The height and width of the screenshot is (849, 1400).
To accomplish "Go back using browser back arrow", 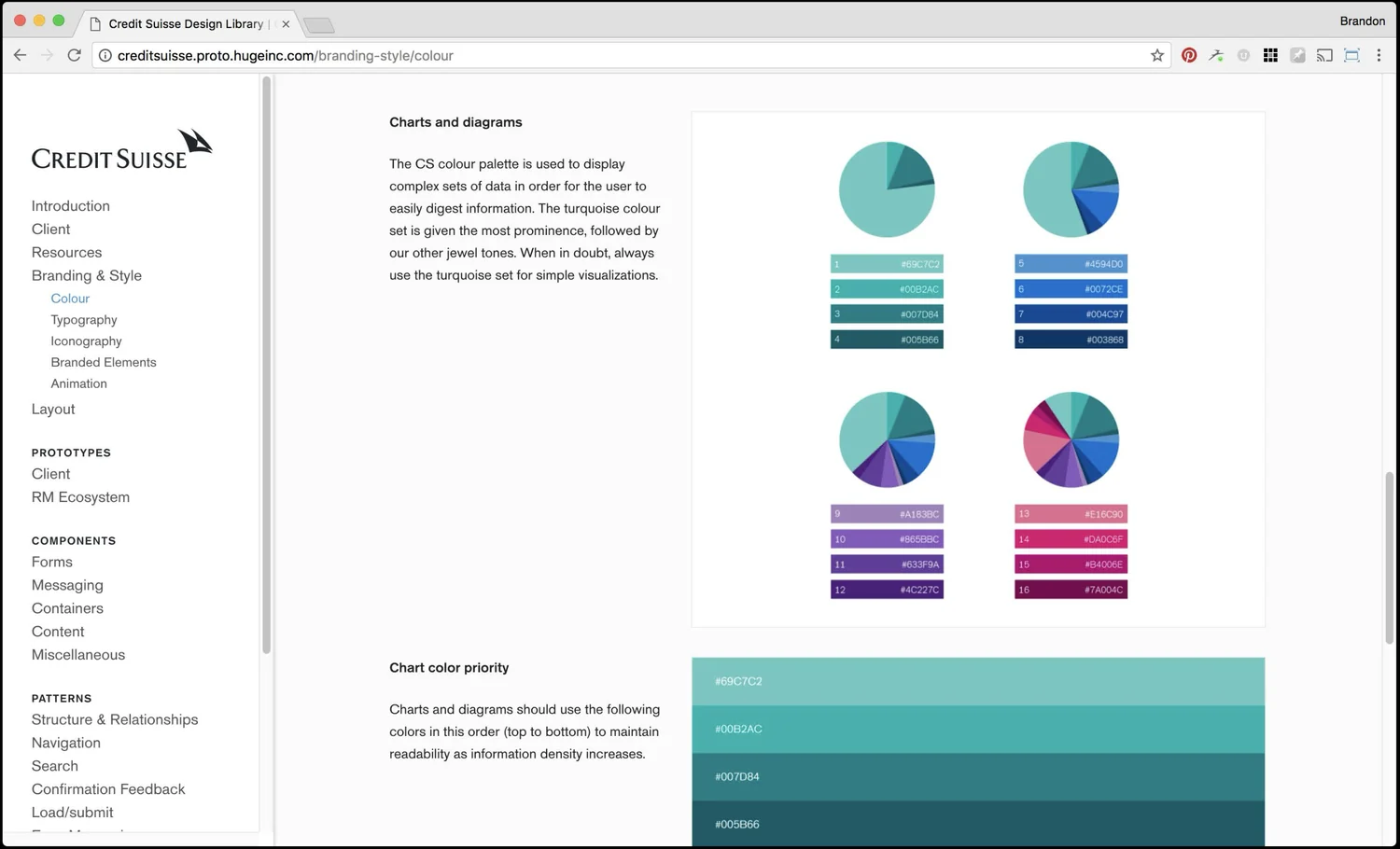I will point(20,55).
